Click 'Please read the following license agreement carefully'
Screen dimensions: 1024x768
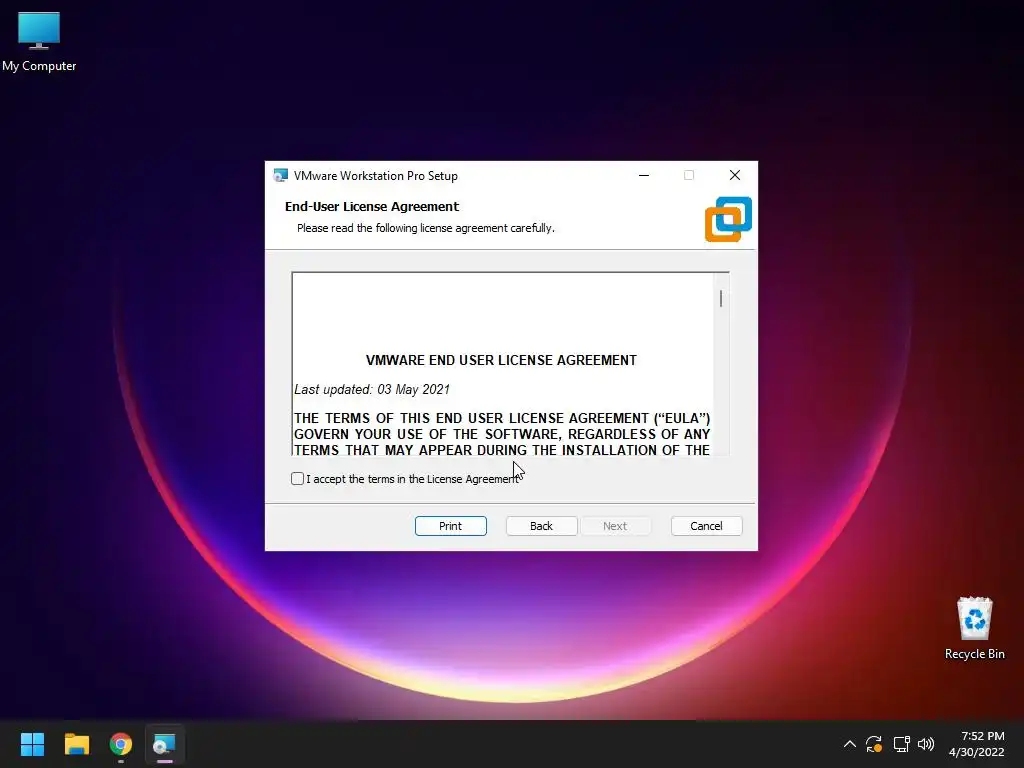[x=426, y=228]
